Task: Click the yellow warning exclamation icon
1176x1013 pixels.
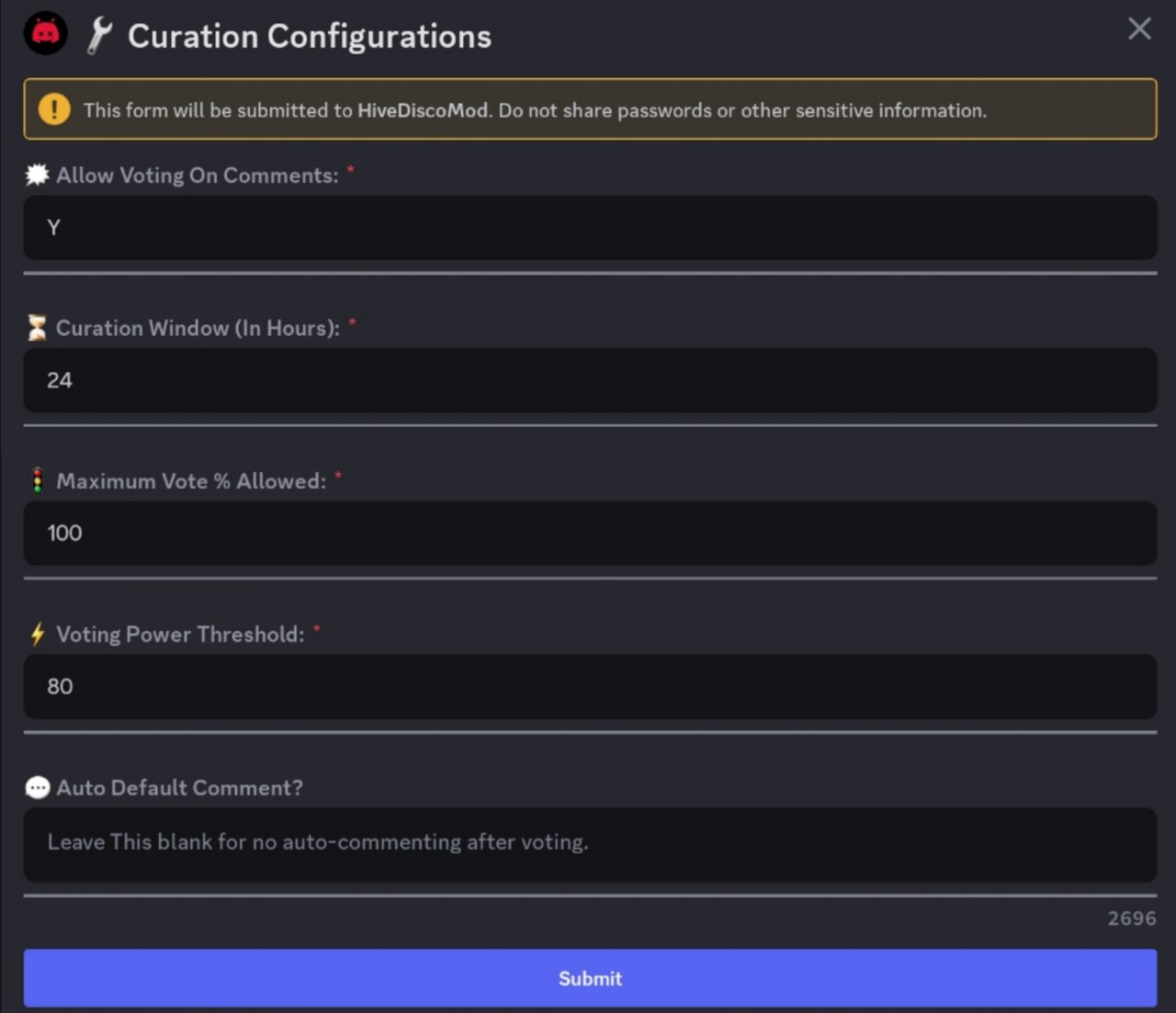Action: click(x=54, y=109)
